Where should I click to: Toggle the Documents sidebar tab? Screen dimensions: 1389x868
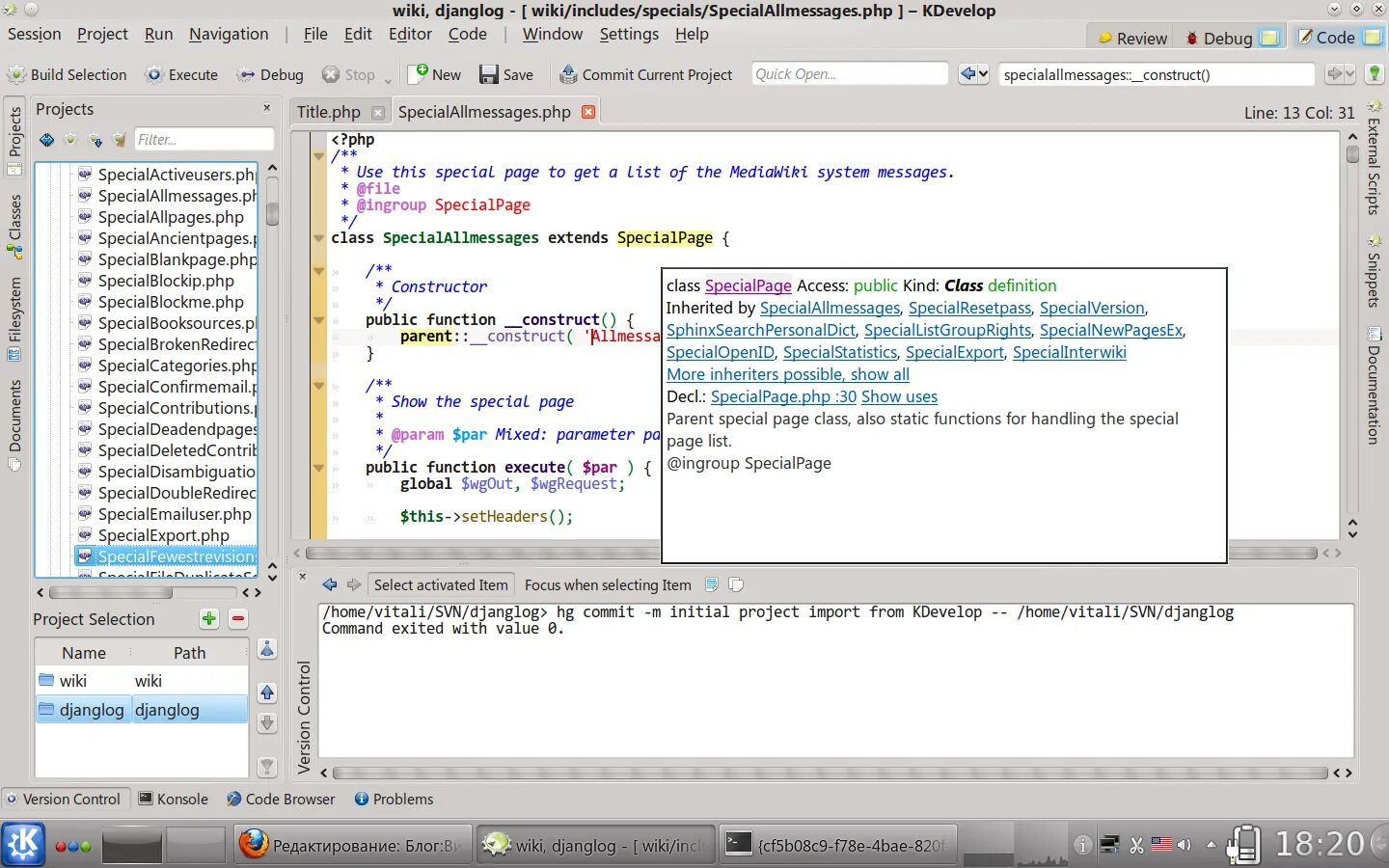pos(14,424)
